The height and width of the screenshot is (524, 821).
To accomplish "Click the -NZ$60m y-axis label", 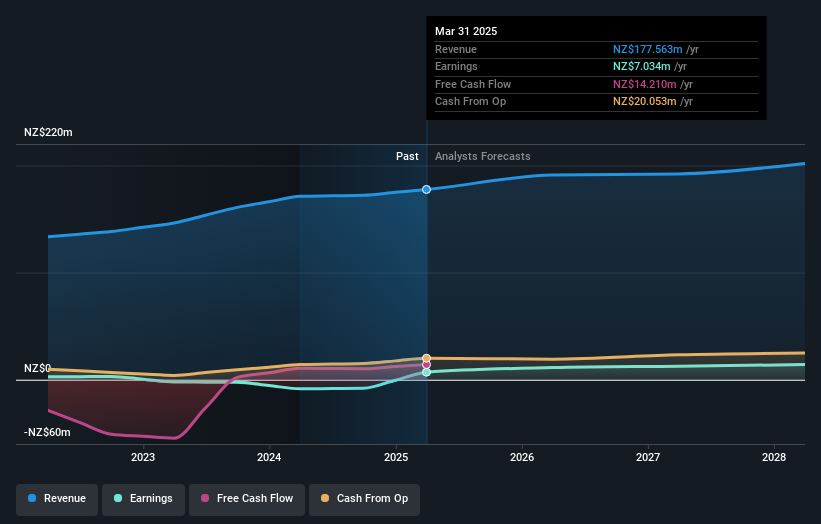I will pos(47,432).
